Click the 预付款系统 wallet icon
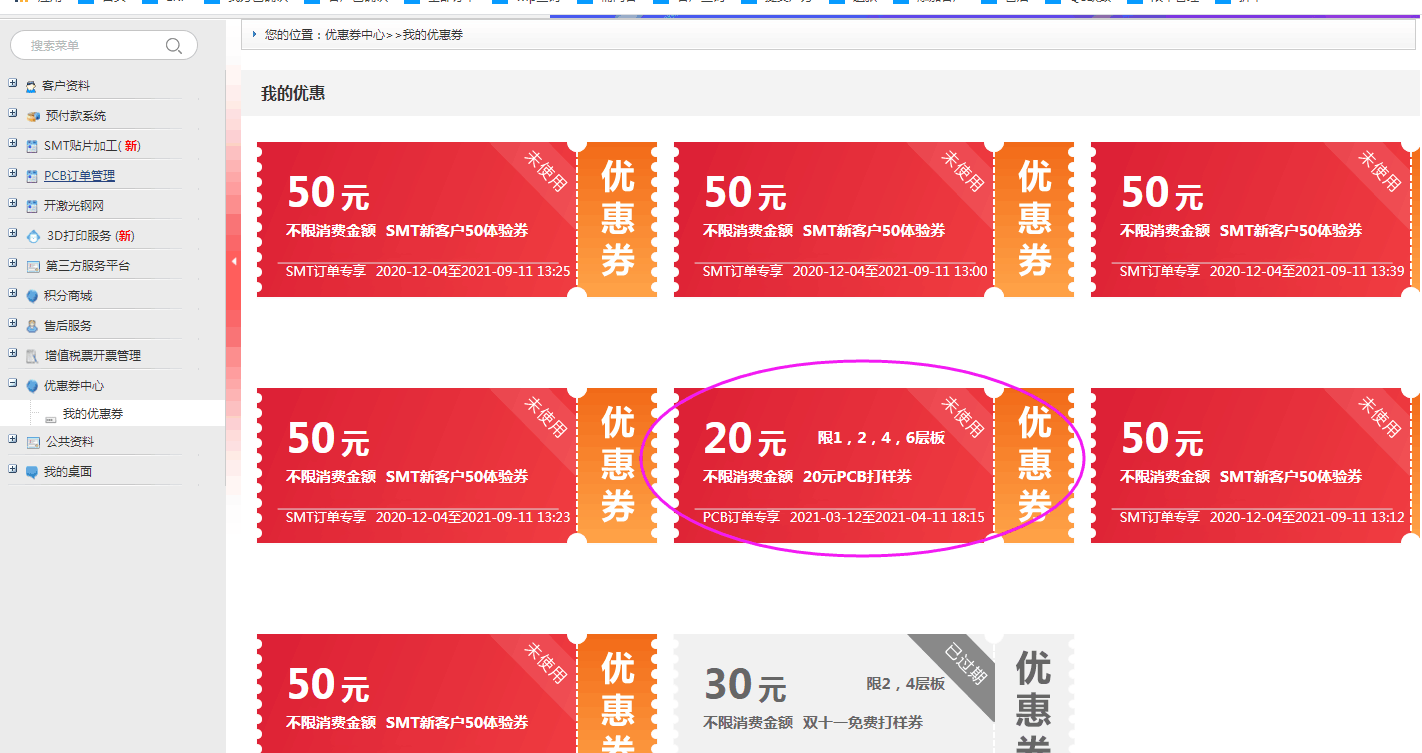The width and height of the screenshot is (1422, 753). coord(33,117)
